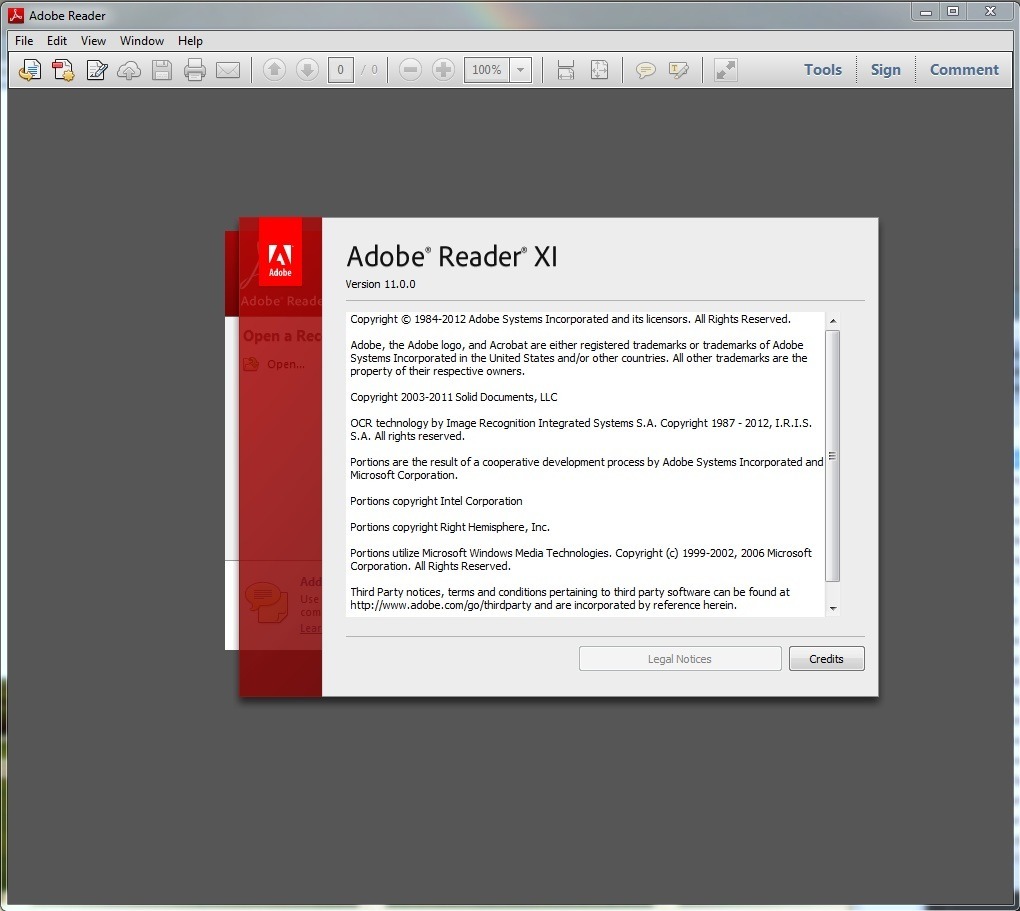
Task: Click the Open file toolbar icon
Action: 30,70
